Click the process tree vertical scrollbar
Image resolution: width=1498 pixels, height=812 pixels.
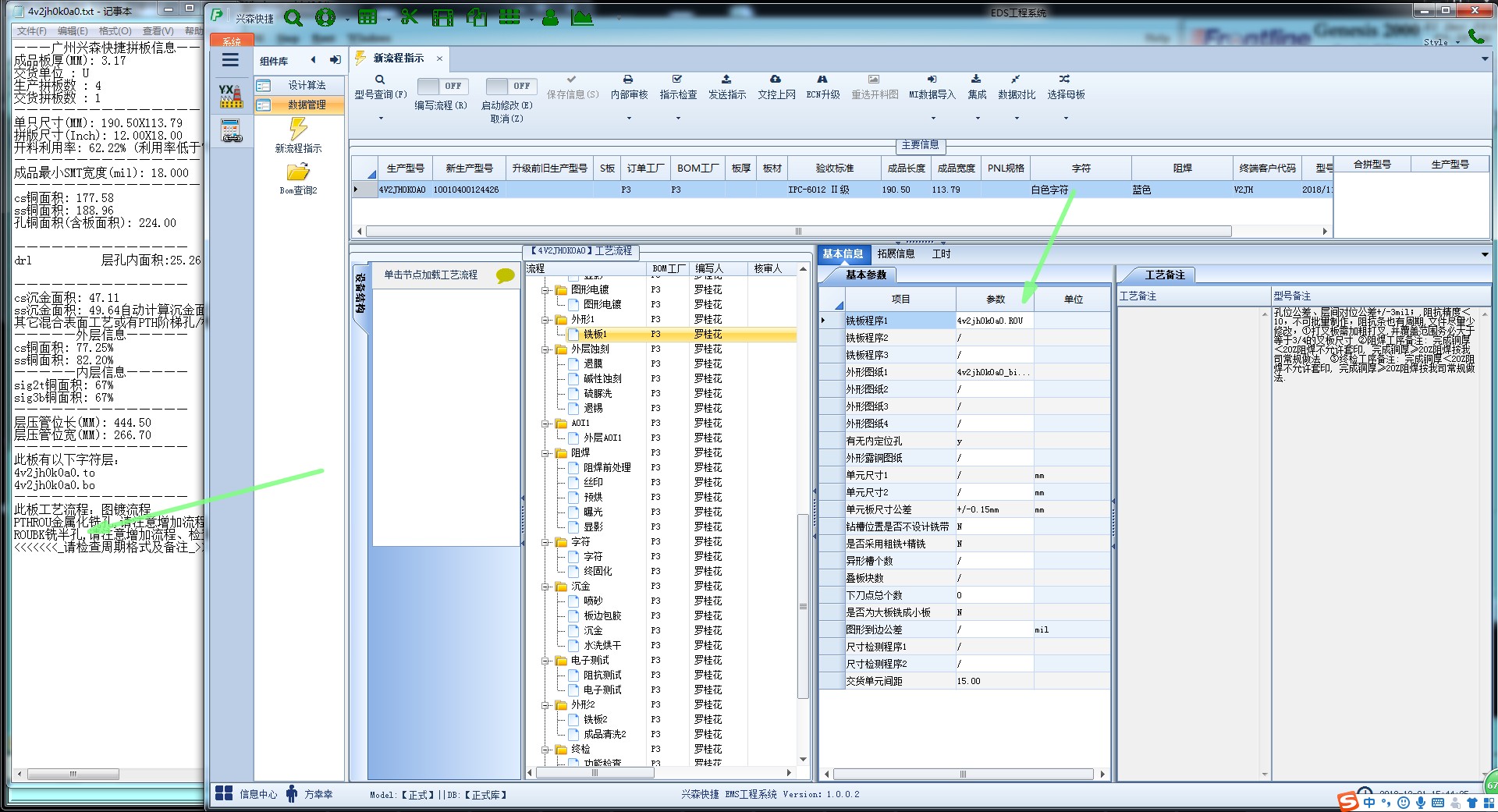click(x=803, y=606)
